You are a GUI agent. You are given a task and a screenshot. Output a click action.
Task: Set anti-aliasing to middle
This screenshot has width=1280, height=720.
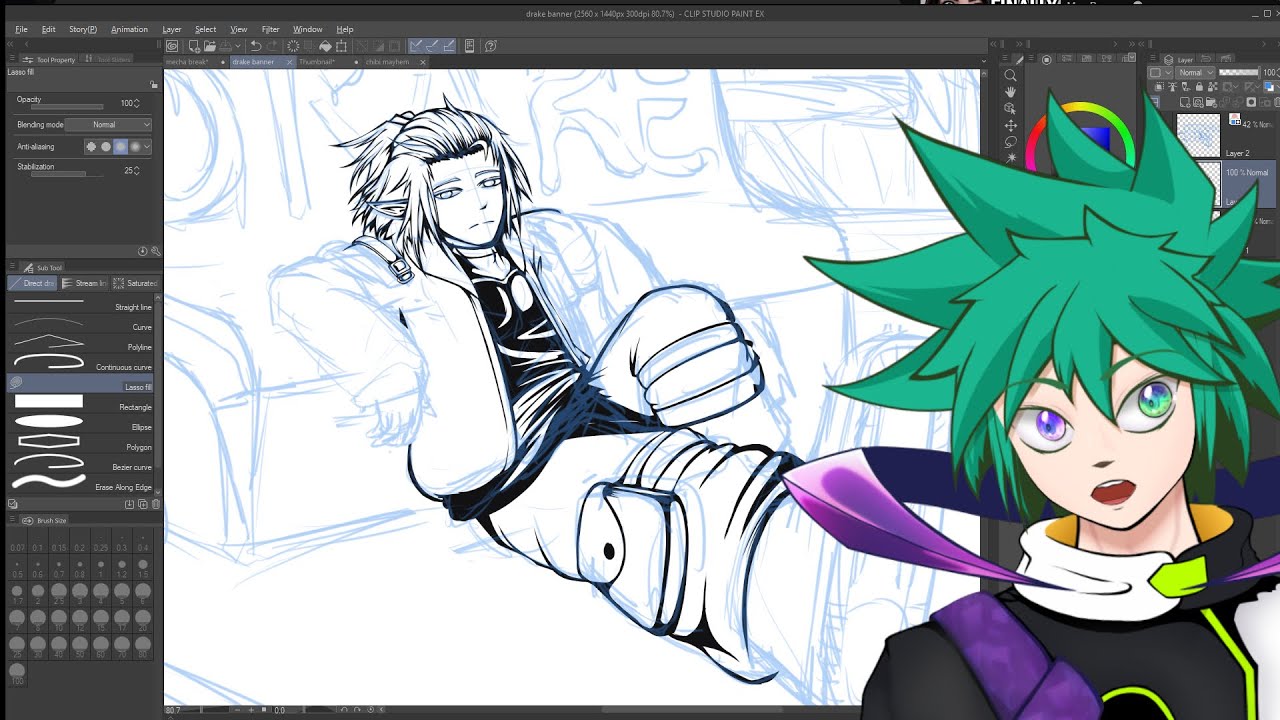[120, 146]
